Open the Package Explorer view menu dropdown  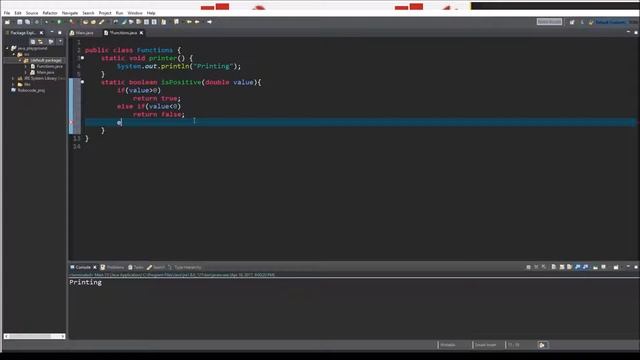[x=60, y=42]
